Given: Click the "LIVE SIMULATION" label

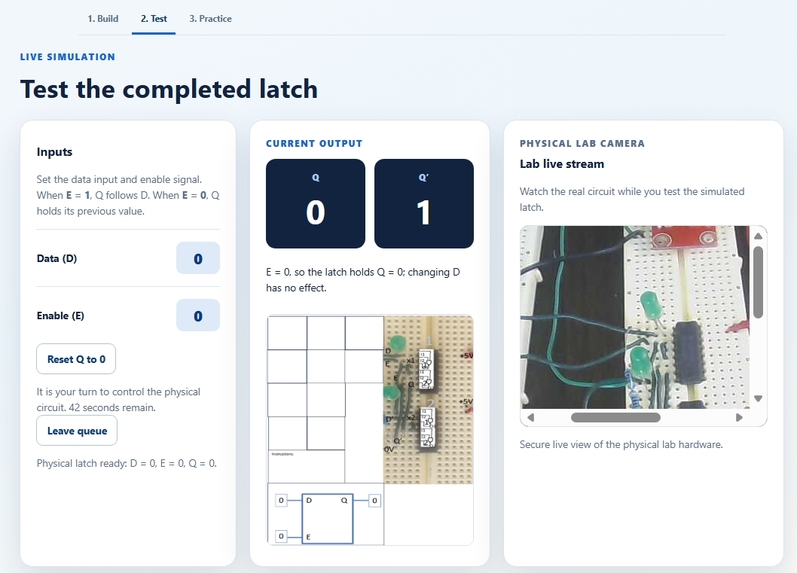Looking at the screenshot, I should (68, 57).
